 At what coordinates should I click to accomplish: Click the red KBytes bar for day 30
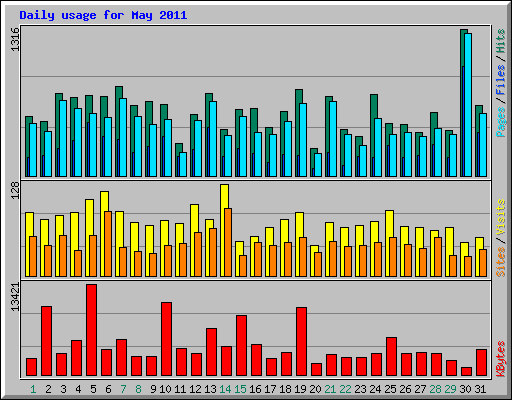[466, 372]
